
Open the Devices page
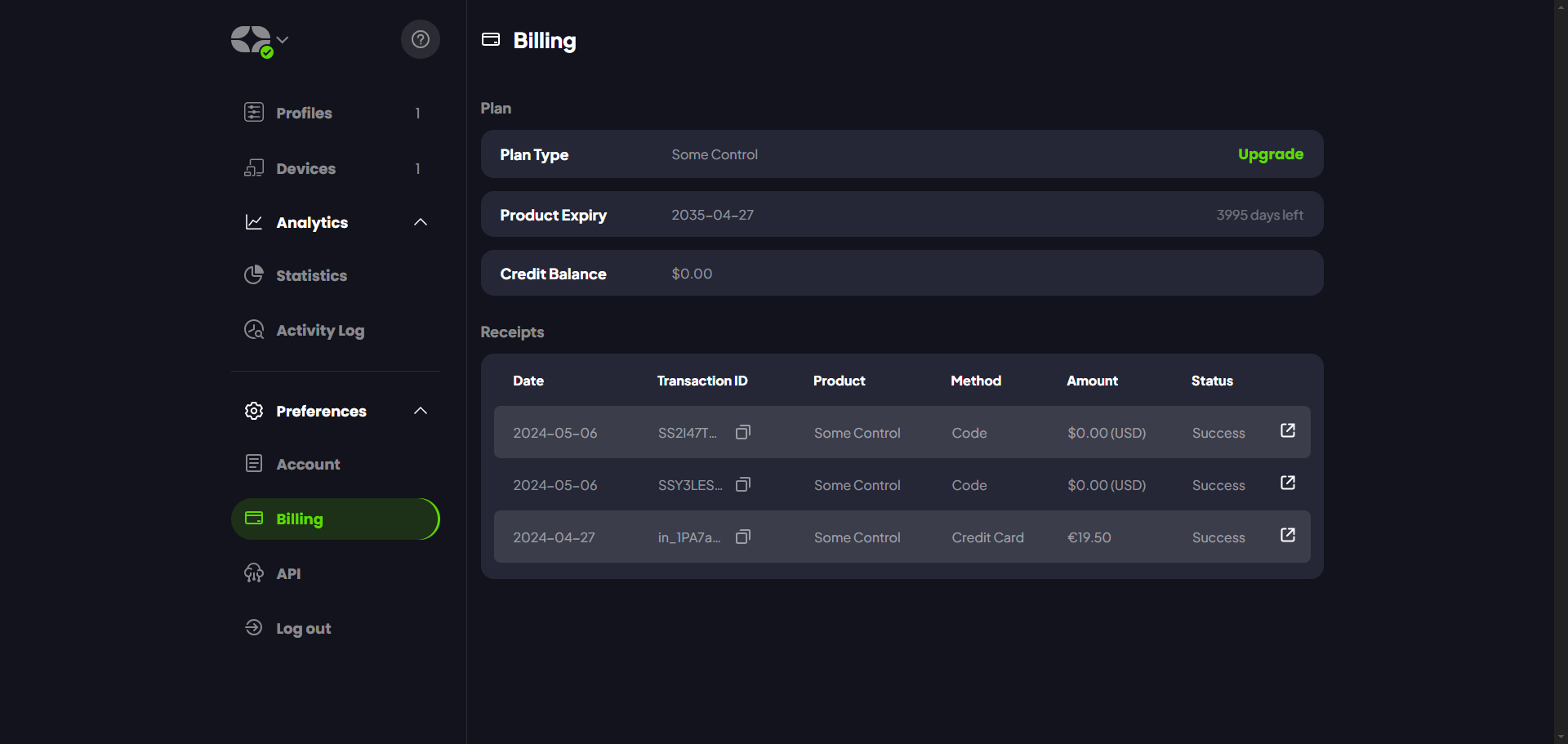pyautogui.click(x=305, y=168)
